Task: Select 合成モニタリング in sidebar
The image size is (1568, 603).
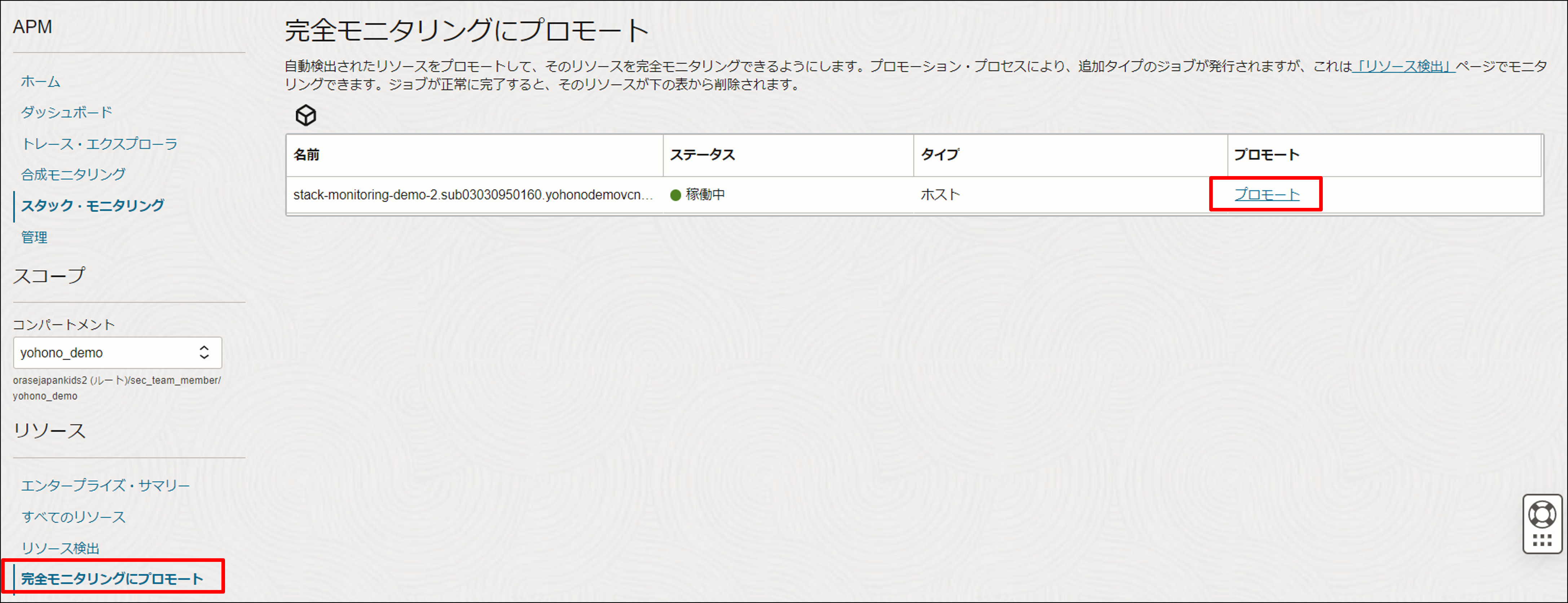Action: (x=73, y=175)
